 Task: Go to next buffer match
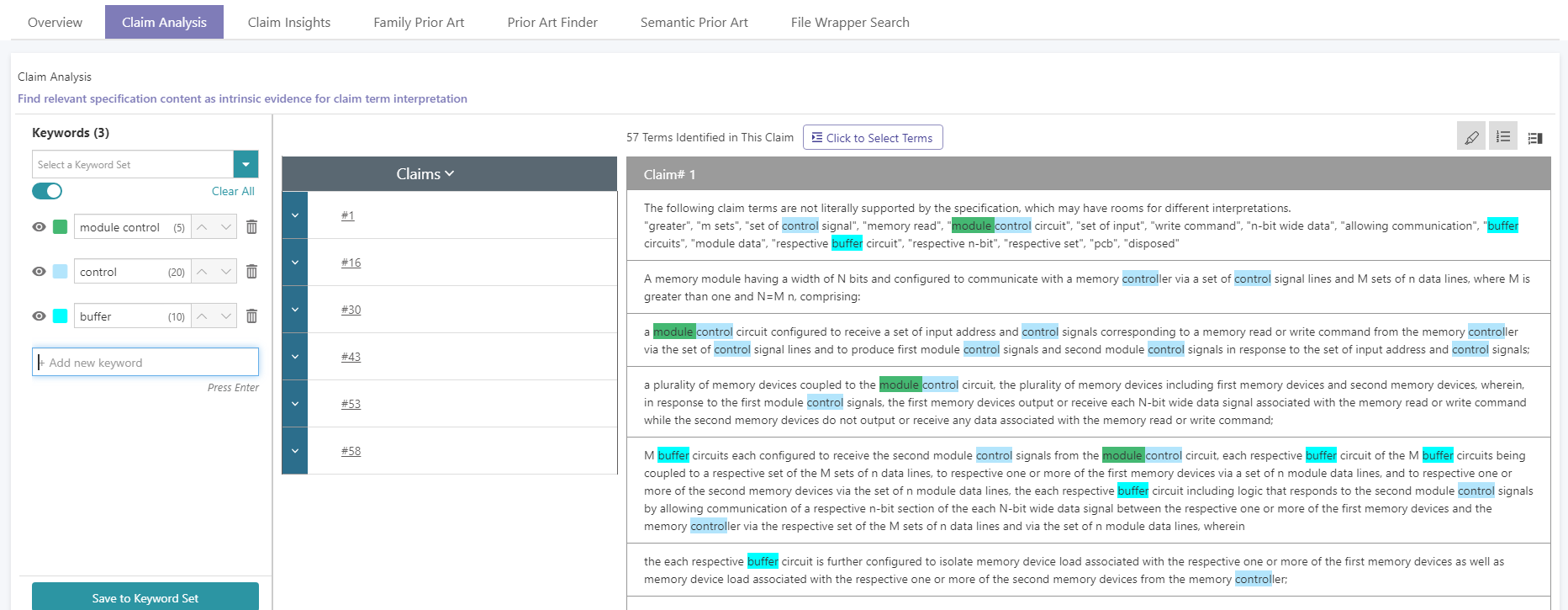click(x=225, y=316)
